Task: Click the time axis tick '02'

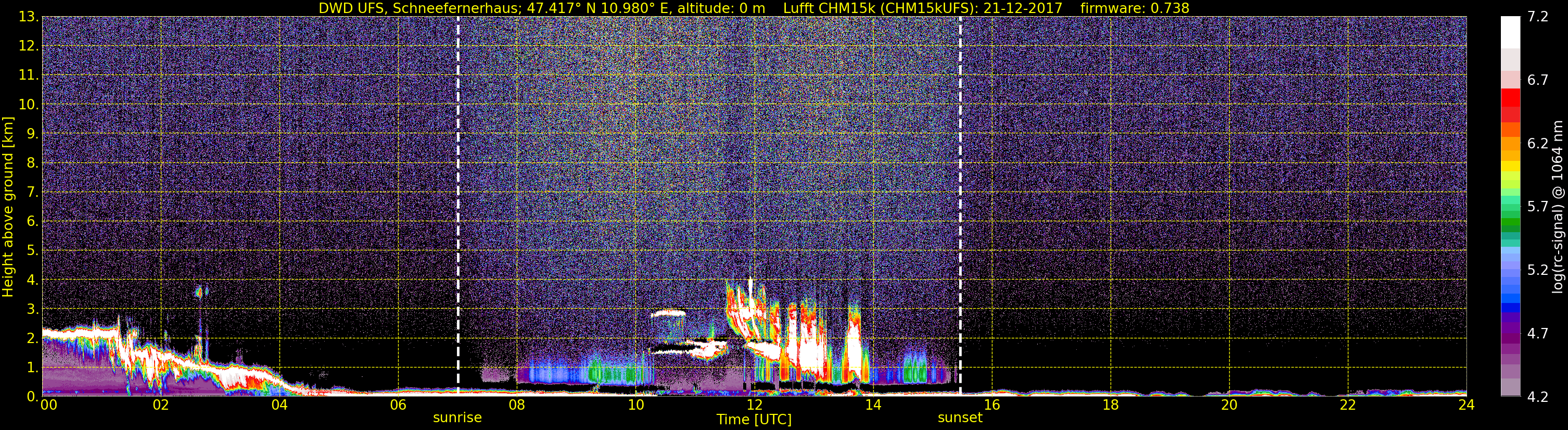Action: pyautogui.click(x=160, y=405)
